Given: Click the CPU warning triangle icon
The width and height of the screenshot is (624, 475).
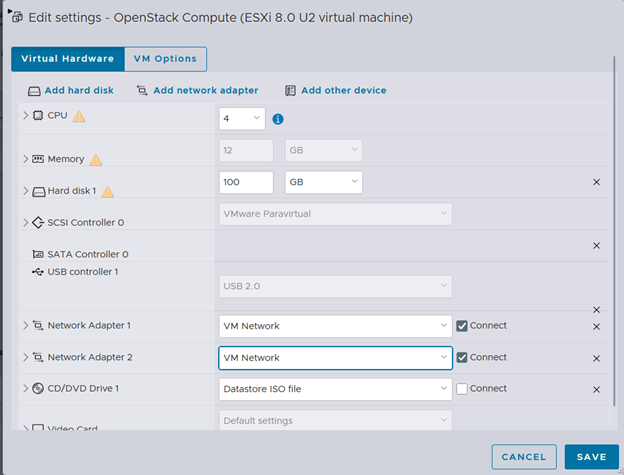Looking at the screenshot, I should point(79,116).
